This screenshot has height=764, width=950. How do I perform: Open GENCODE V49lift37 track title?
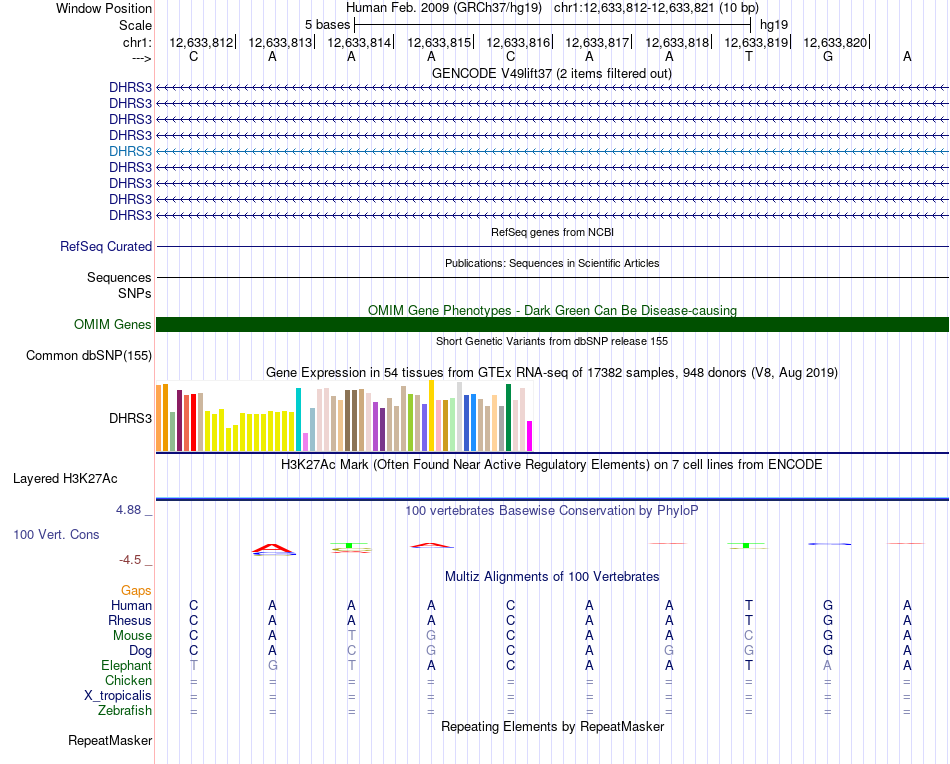tap(551, 73)
